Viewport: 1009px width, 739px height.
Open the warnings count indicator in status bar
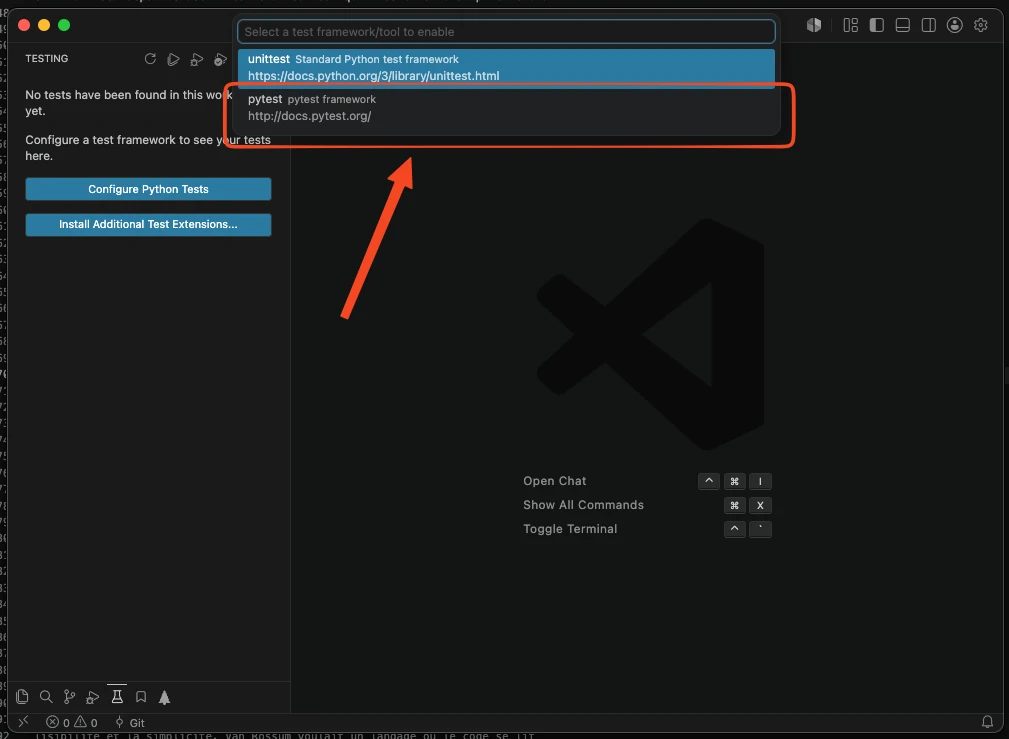(x=86, y=722)
